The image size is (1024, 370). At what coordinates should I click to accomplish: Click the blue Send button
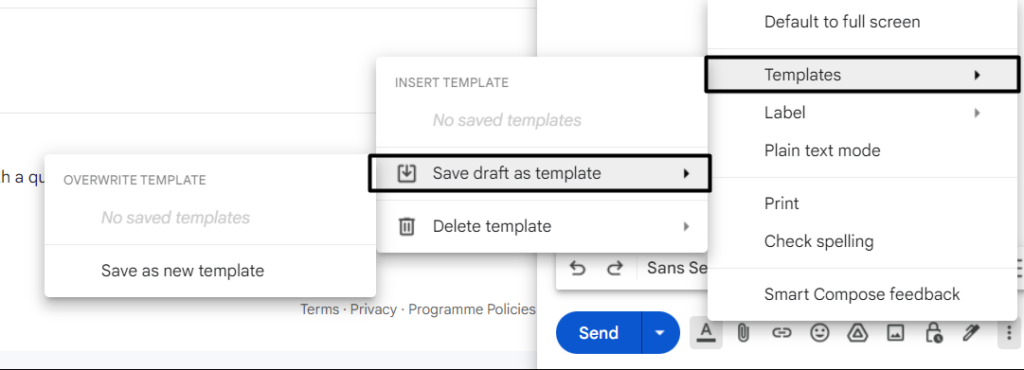[x=598, y=333]
